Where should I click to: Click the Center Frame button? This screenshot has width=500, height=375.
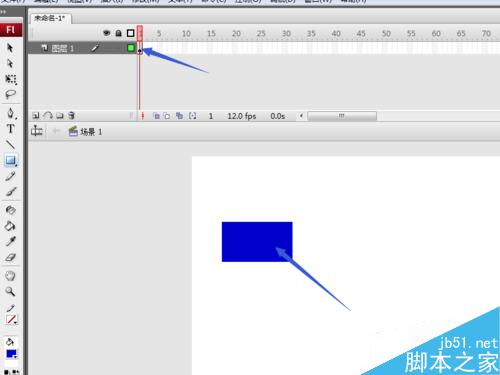coord(143,116)
